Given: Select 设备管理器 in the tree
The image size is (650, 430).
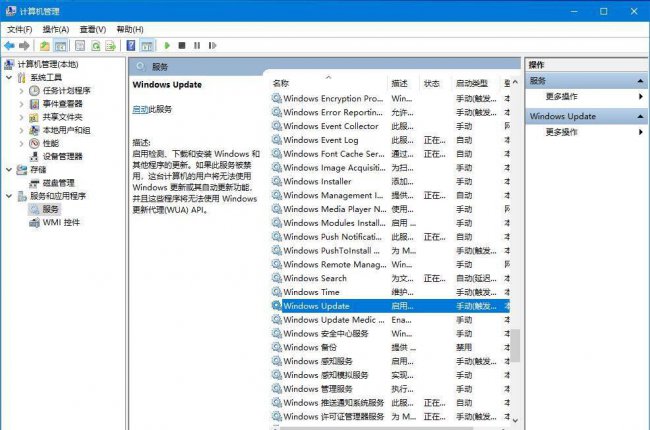Looking at the screenshot, I should point(62,156).
